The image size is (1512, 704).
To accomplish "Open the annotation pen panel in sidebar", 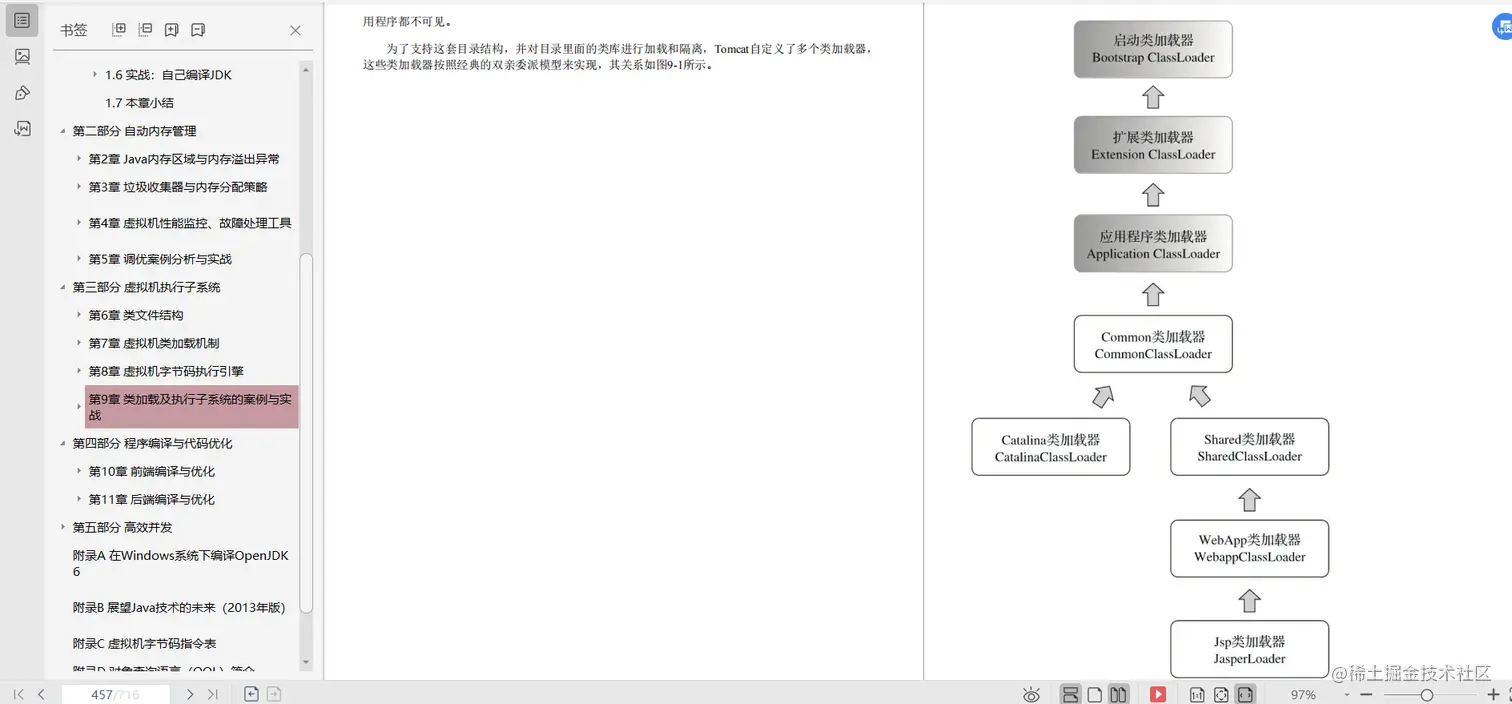I will tap(22, 93).
